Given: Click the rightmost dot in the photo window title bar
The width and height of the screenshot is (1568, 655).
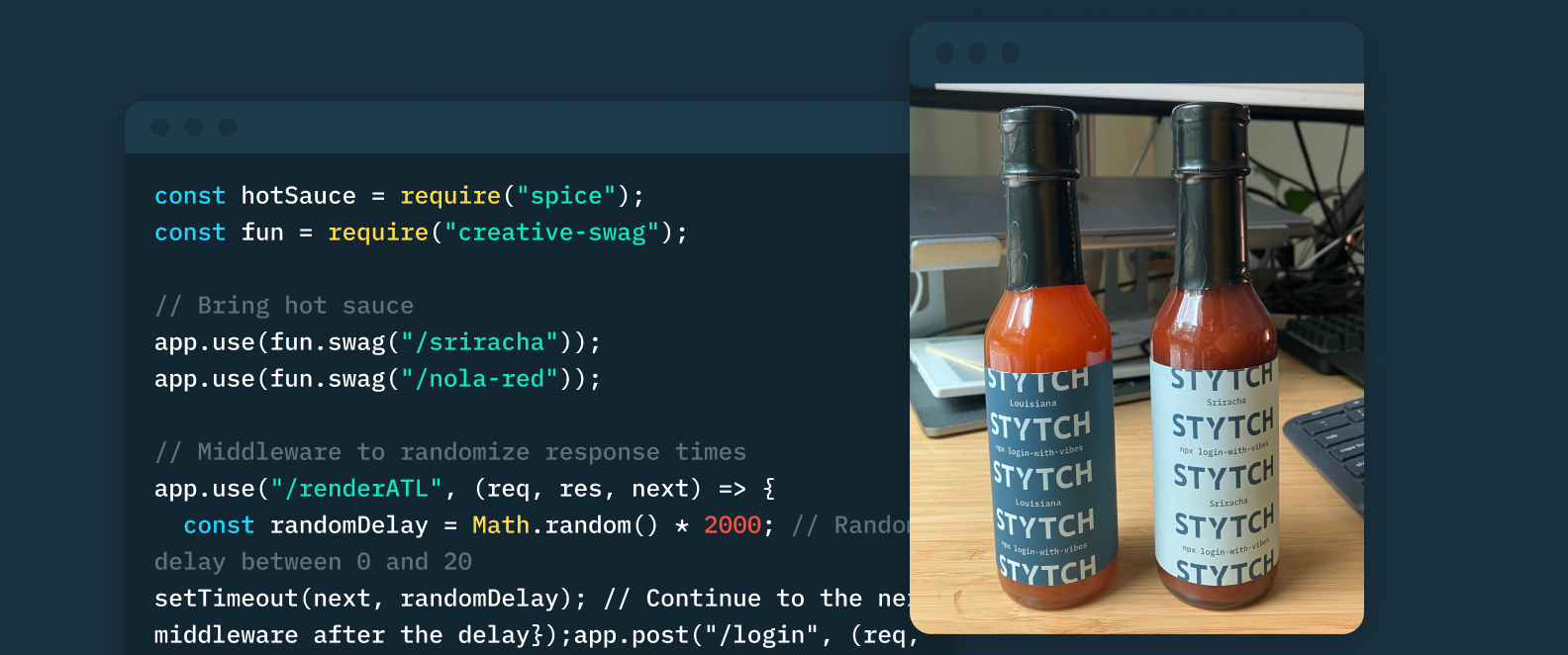Looking at the screenshot, I should coord(1011,52).
